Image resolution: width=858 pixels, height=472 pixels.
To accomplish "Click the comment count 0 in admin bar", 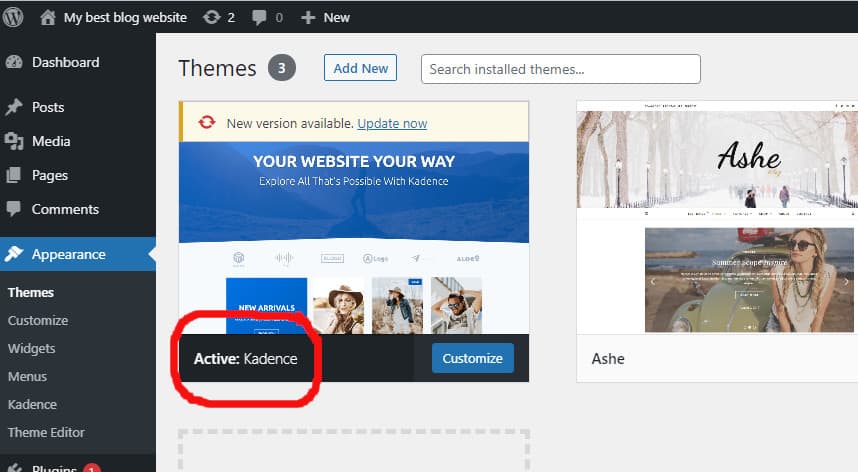I will point(279,18).
